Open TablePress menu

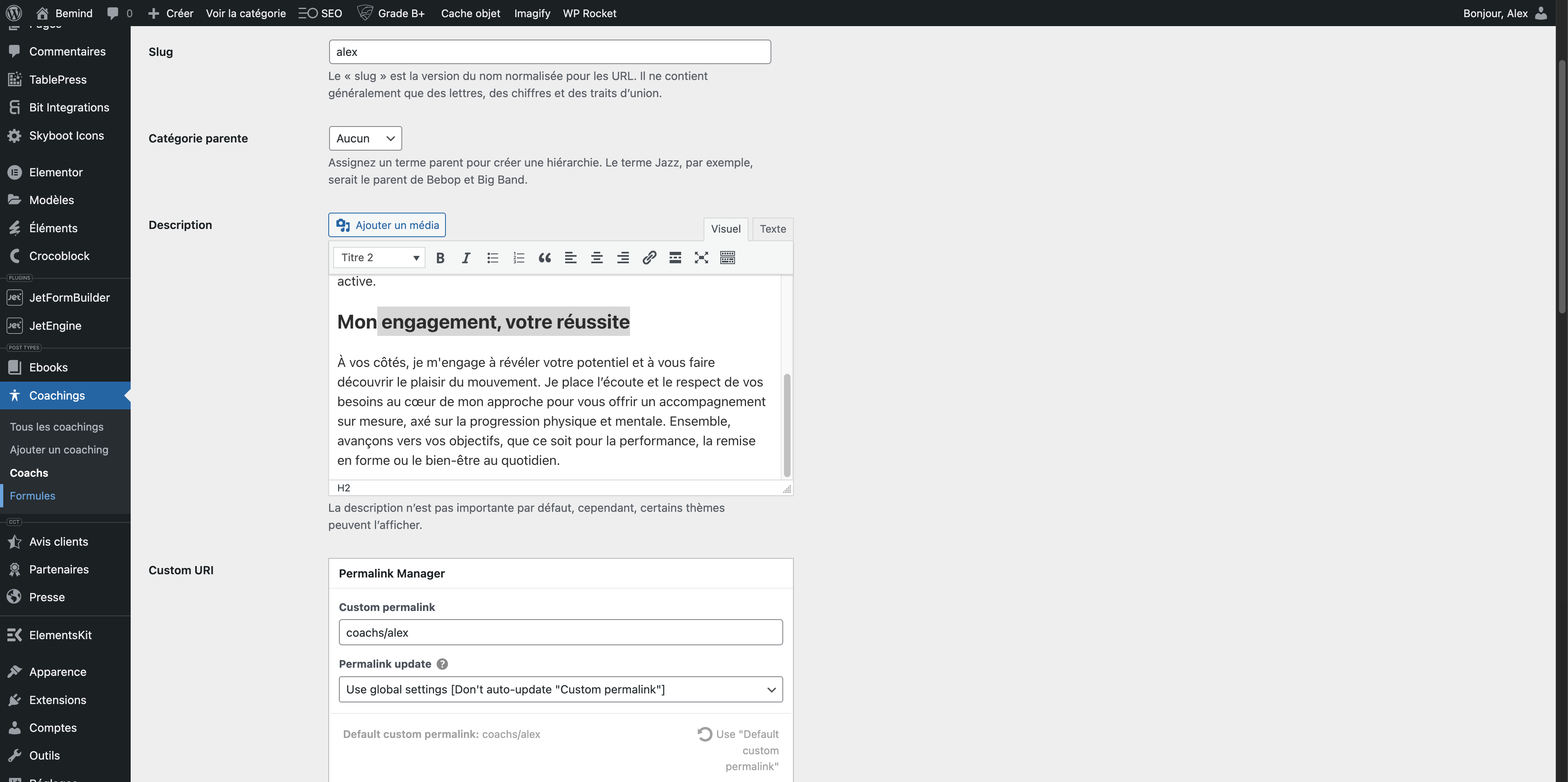pyautogui.click(x=65, y=80)
